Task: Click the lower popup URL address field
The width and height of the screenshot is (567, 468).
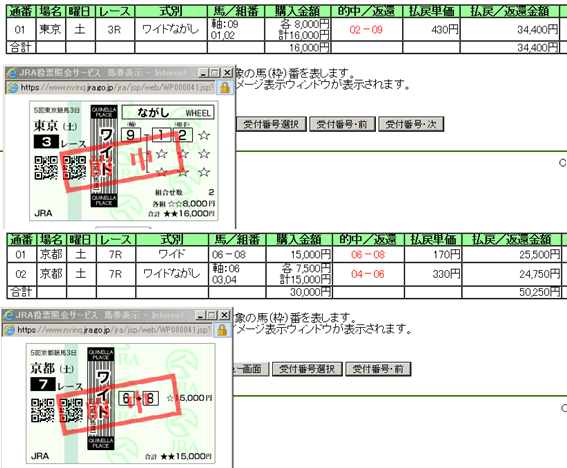Action: 114,330
